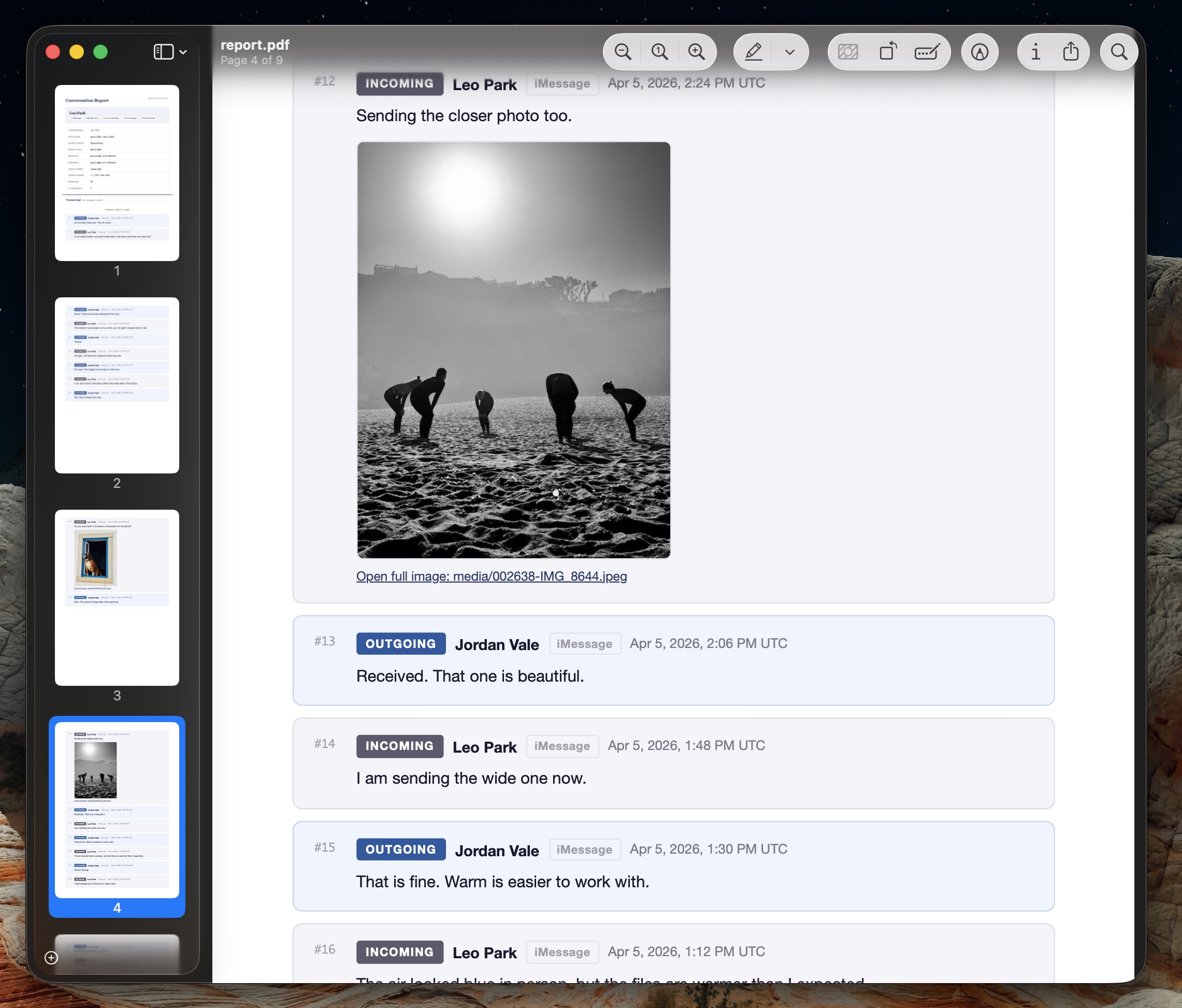1182x1008 pixels.
Task: Select page 2 thumbnail in sidebar
Action: click(x=117, y=385)
